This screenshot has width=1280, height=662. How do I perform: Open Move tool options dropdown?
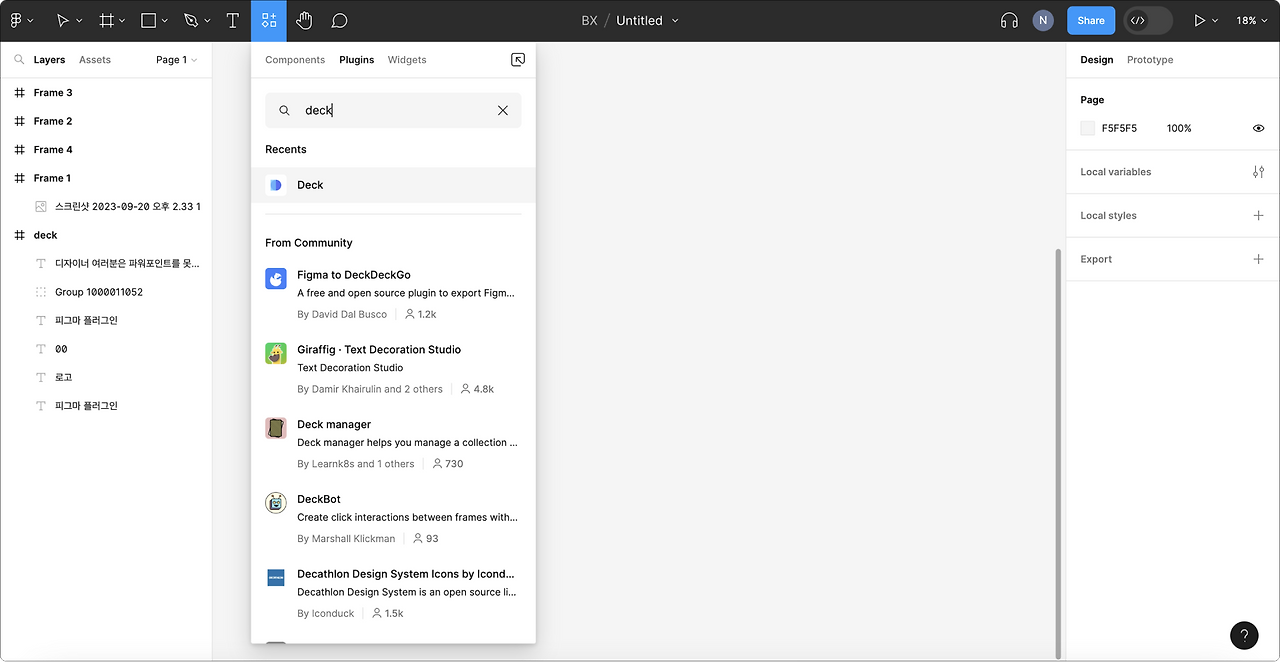tap(80, 21)
